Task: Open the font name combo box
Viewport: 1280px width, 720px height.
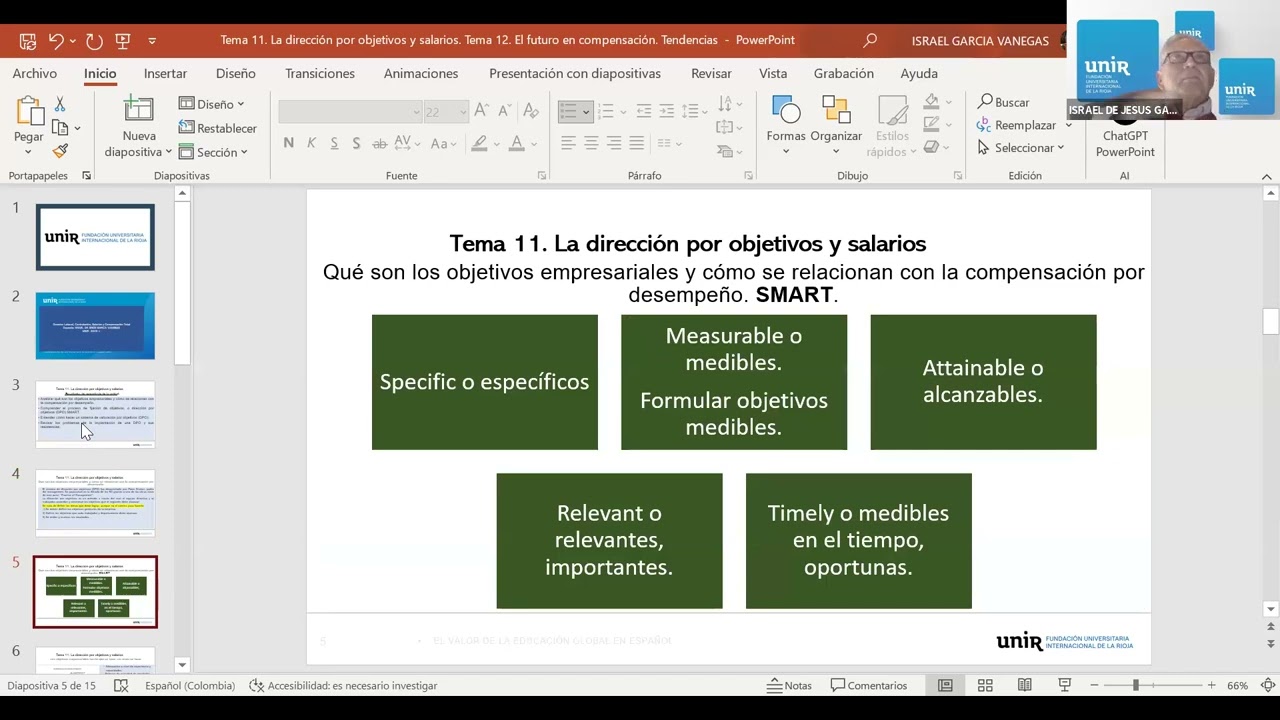Action: pos(350,112)
